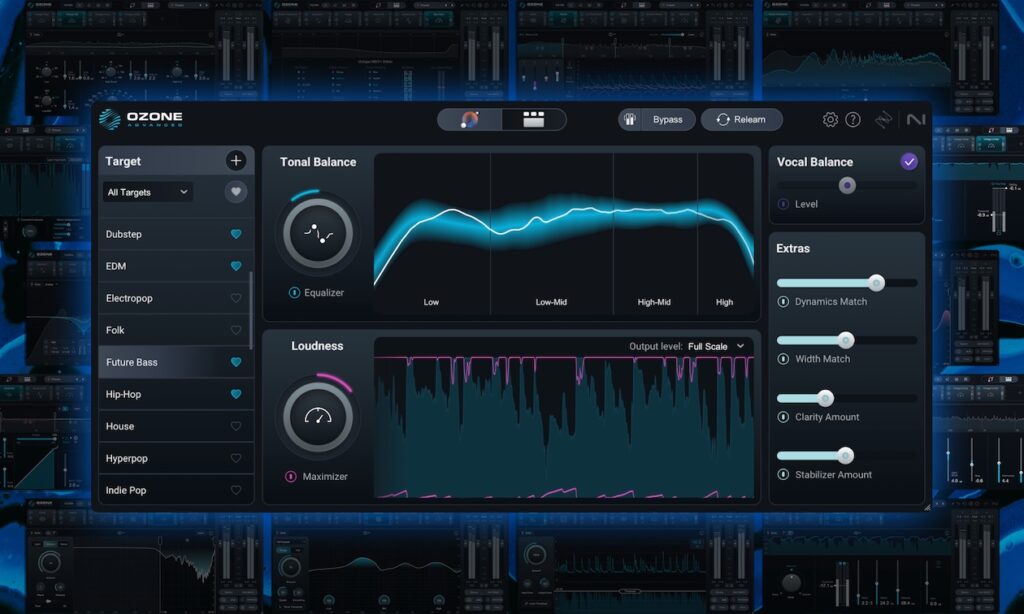Click the loudness waveform display

click(x=564, y=427)
